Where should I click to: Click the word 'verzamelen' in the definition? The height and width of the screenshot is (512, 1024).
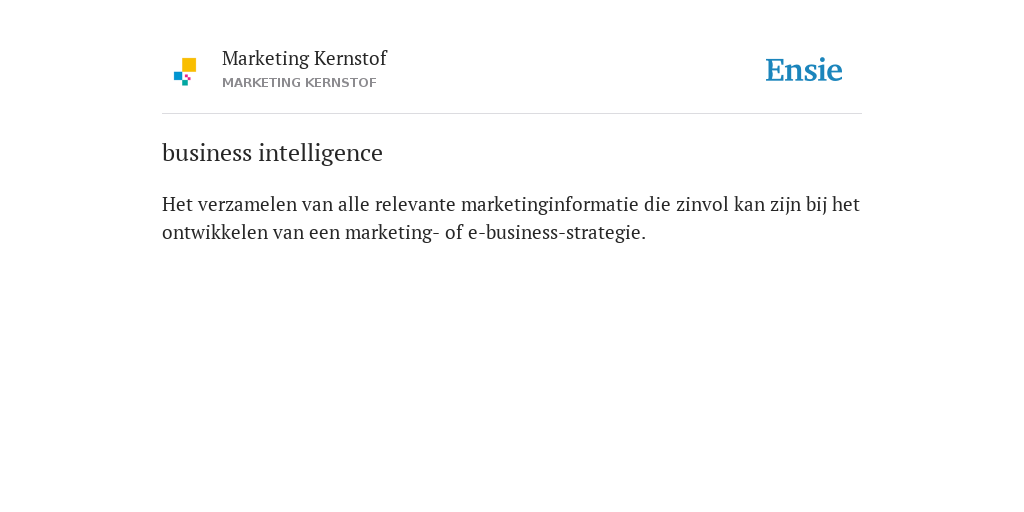point(248,204)
